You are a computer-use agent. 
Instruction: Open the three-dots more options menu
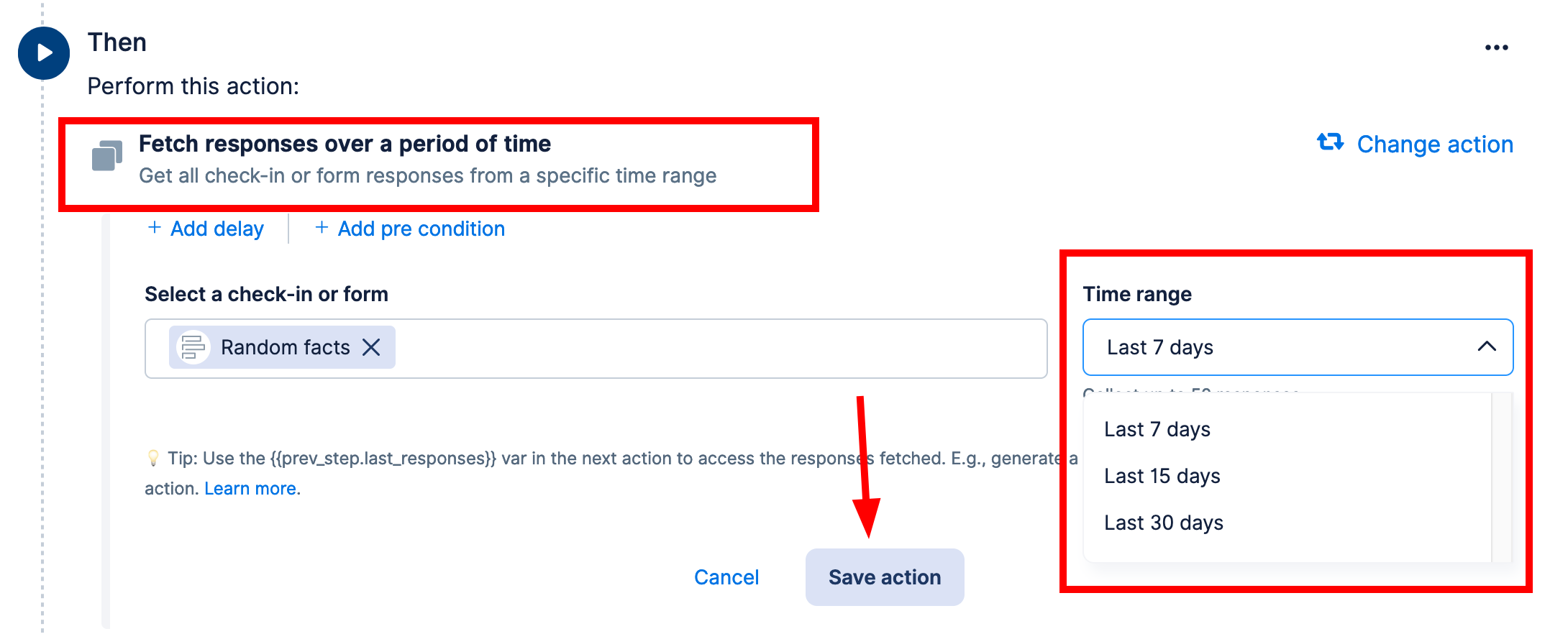click(1496, 47)
